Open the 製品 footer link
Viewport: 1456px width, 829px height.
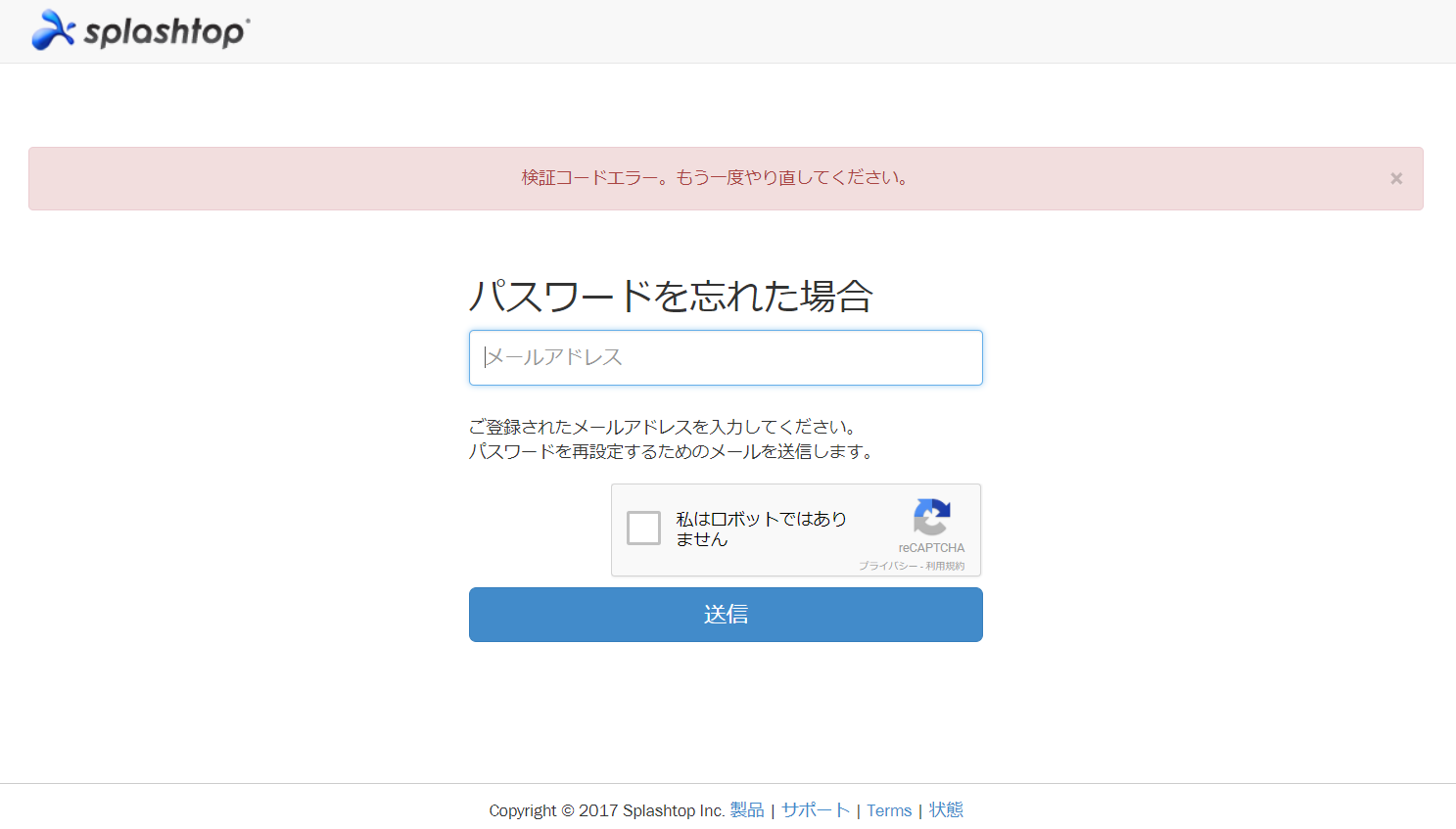[745, 810]
